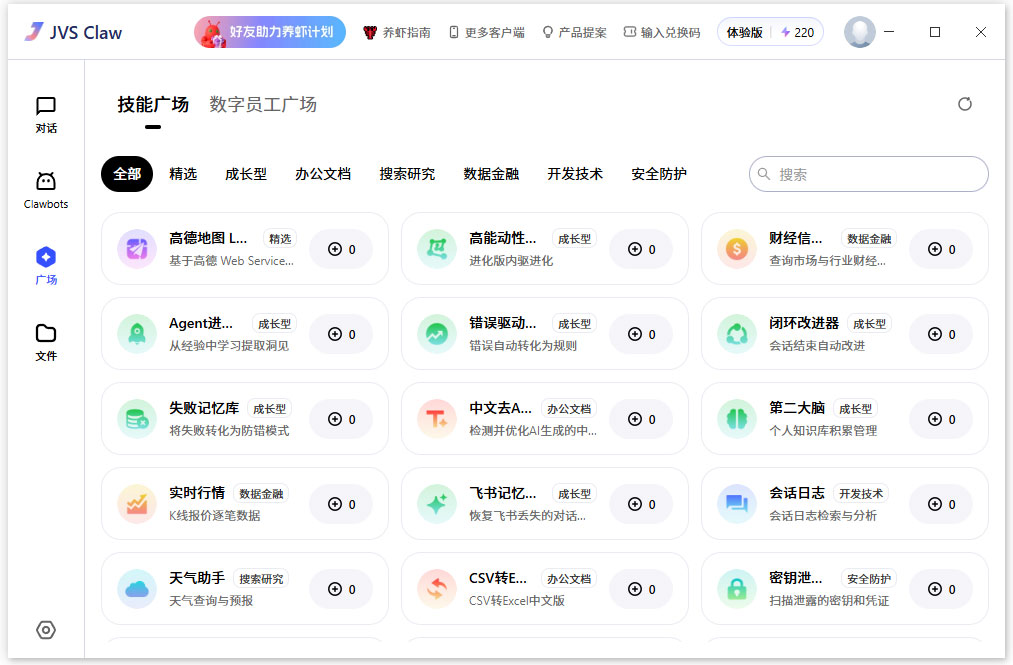Click the 天气助手 cloud icon
Viewport: 1013px width, 665px height.
[136, 589]
